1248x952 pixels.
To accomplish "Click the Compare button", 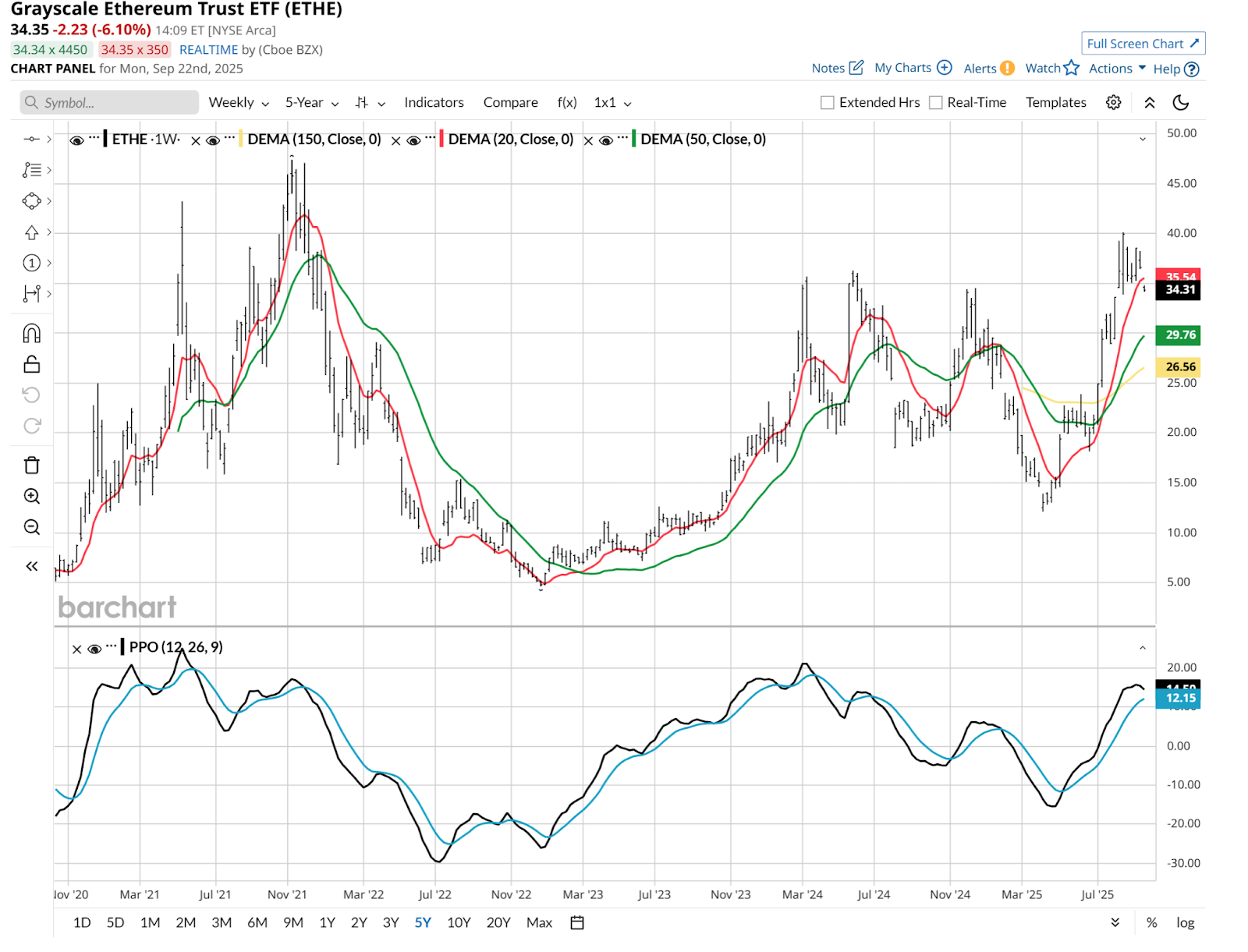I will (511, 102).
